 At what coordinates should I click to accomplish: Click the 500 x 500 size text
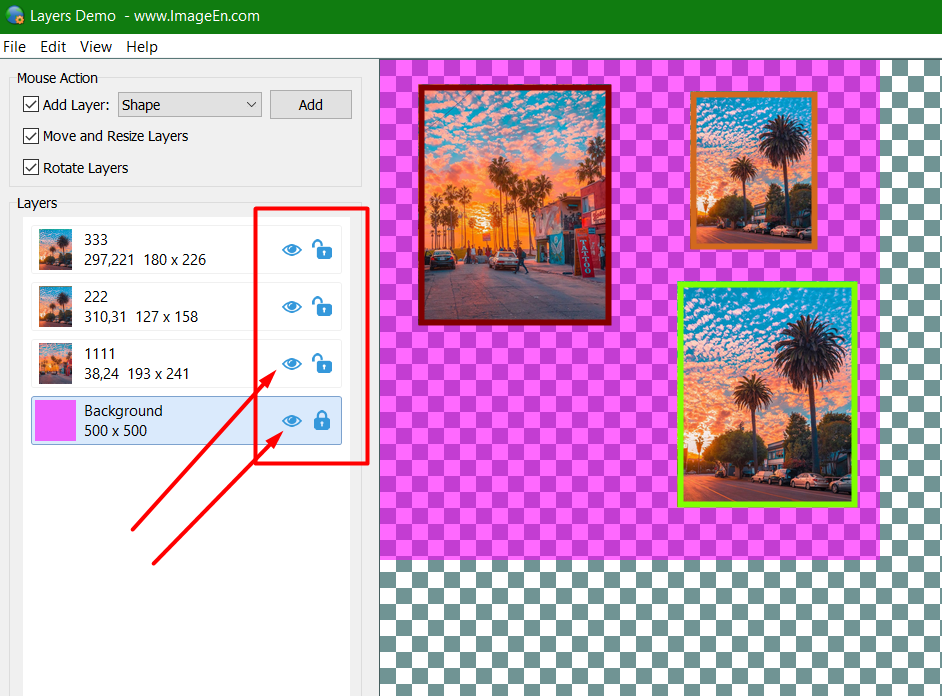115,431
